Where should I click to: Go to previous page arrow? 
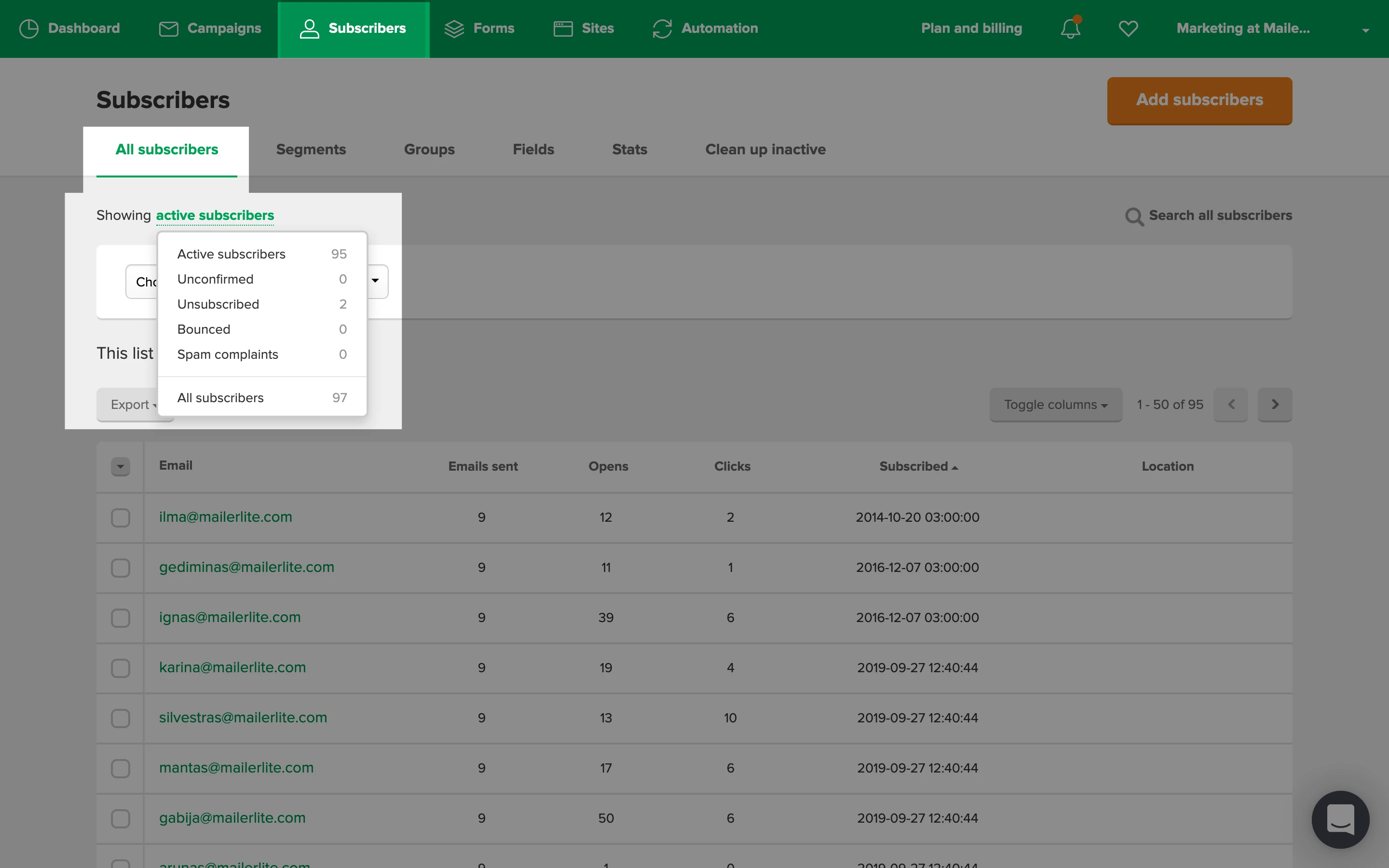(x=1231, y=404)
